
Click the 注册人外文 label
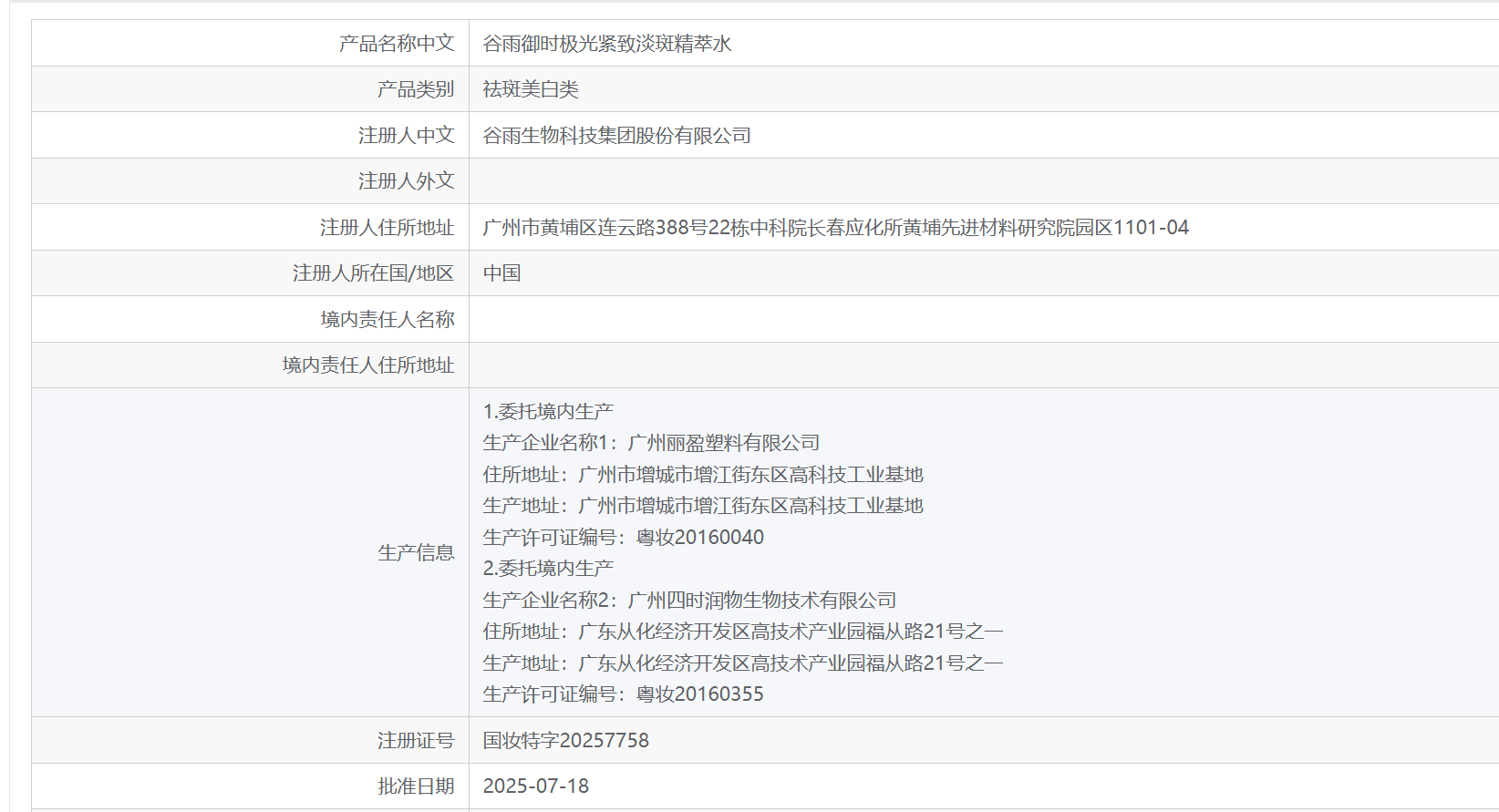406,181
